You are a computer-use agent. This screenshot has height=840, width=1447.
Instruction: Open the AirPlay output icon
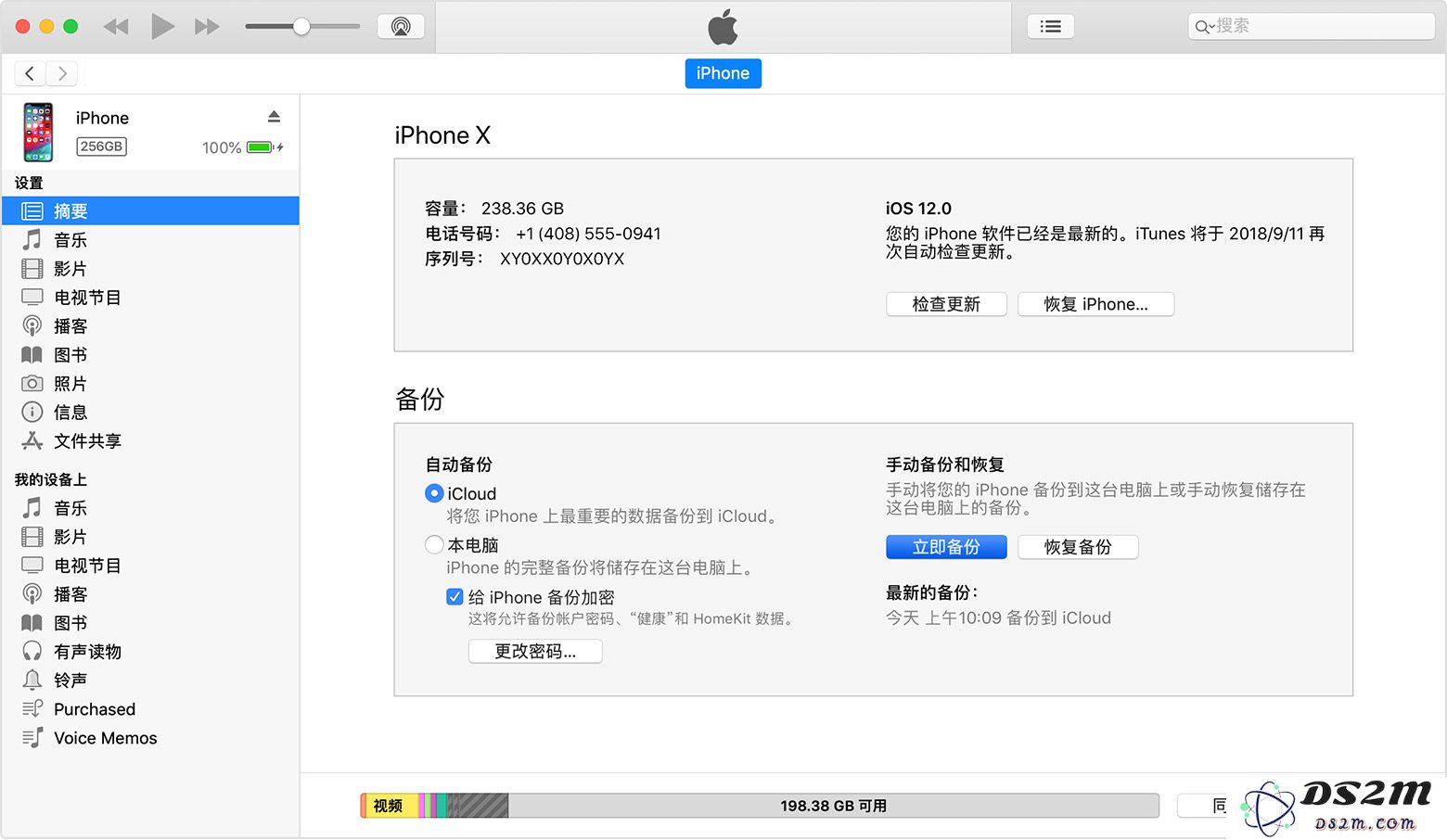click(401, 26)
